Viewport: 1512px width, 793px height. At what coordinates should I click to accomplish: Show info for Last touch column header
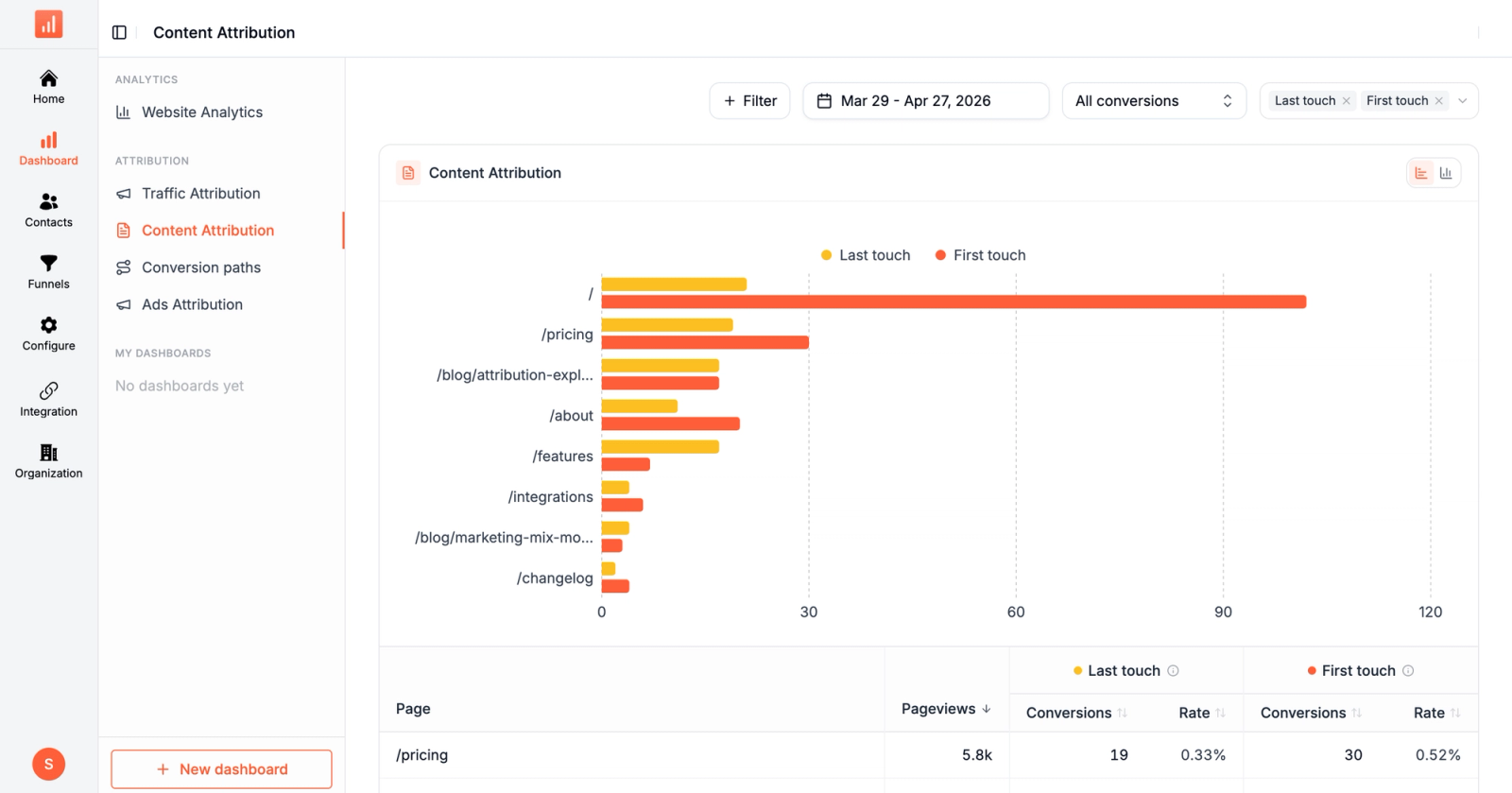coord(1173,671)
